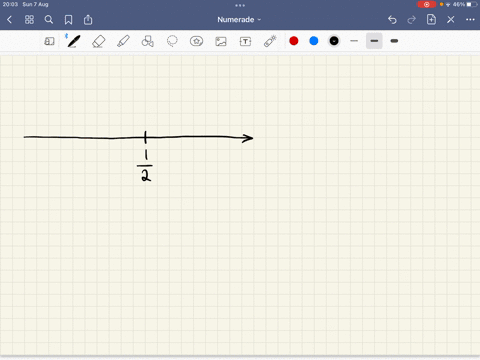Choose the blue pen color

tap(314, 41)
